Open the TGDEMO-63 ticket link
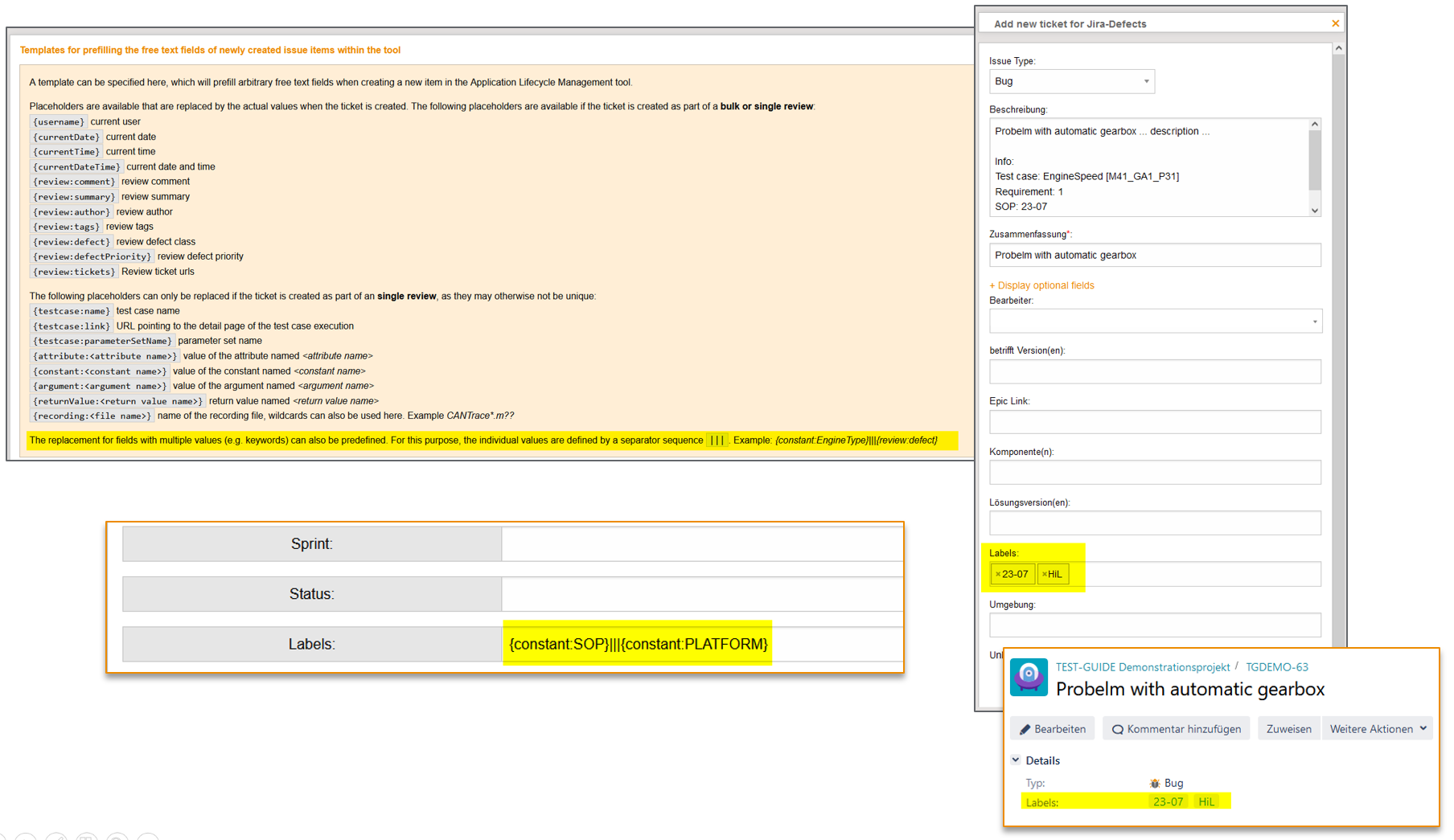 pyautogui.click(x=1276, y=667)
